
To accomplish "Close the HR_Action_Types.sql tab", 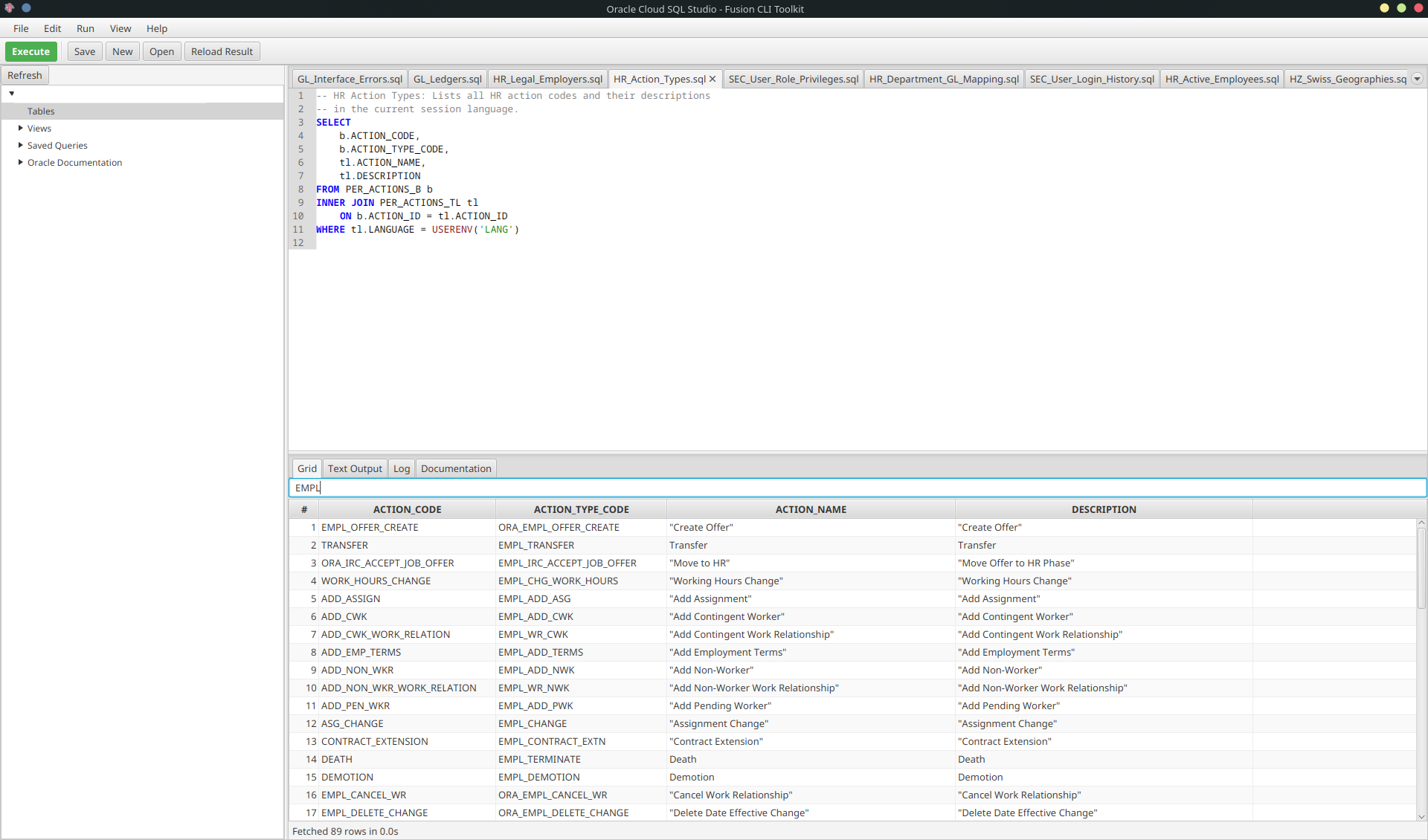I will (x=712, y=79).
